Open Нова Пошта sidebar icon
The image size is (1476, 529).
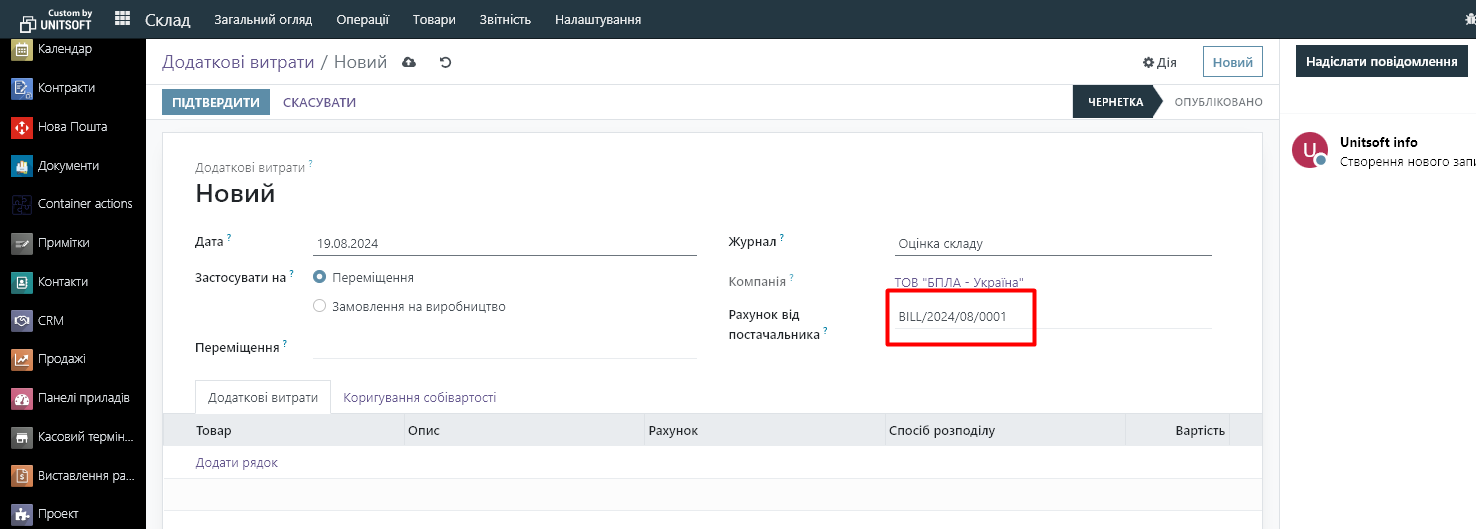(x=22, y=127)
